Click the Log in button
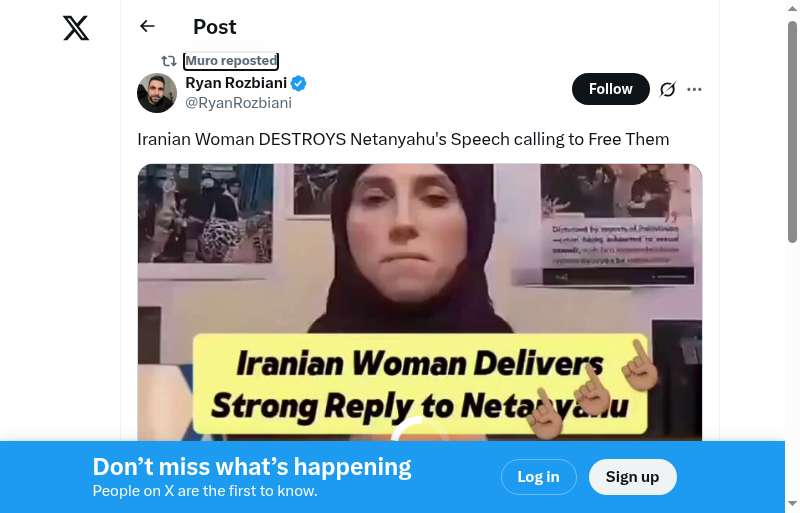Screen dimensions: 800x513 539,477
